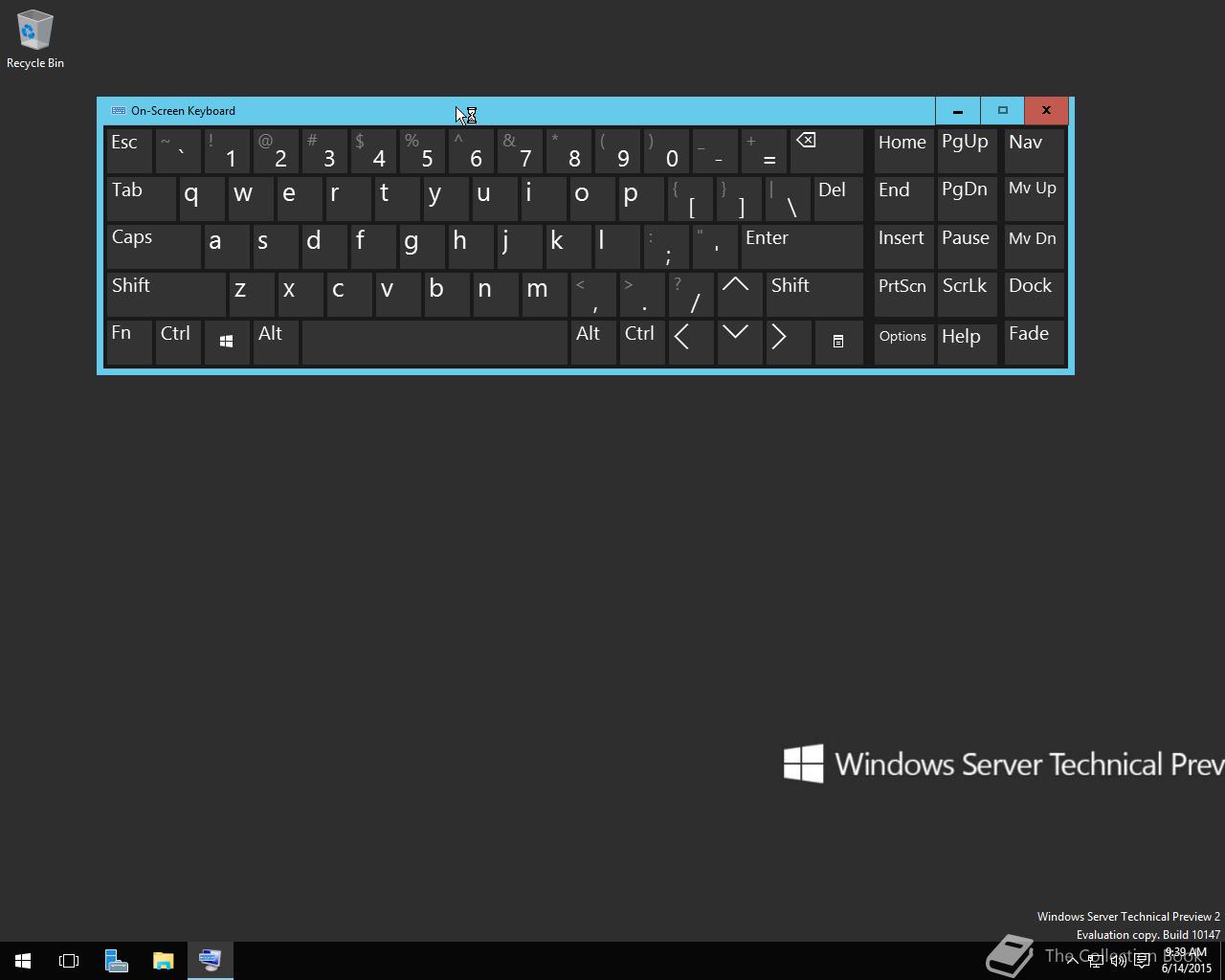Click the number 5 key
This screenshot has height=980, width=1225.
(423, 151)
